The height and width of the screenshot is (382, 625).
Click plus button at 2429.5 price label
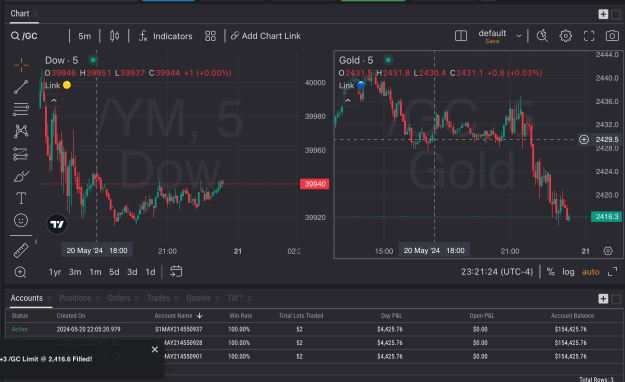pos(584,139)
